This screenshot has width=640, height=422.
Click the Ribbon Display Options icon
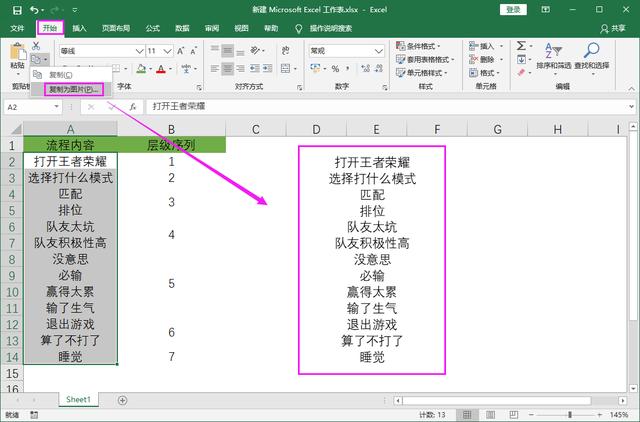tap(545, 9)
